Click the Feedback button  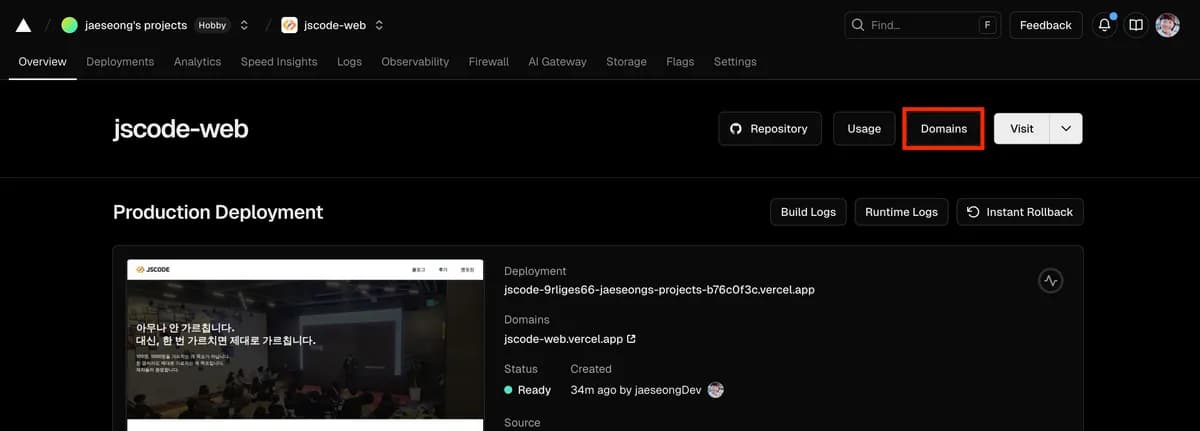coord(1046,25)
